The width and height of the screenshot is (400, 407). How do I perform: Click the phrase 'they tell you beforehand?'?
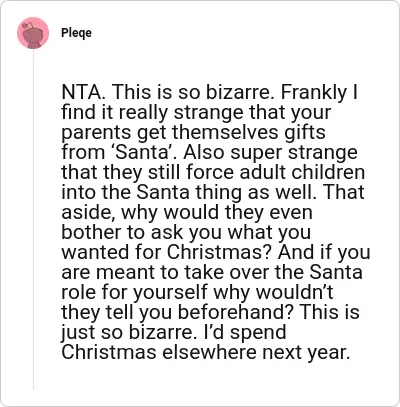pyautogui.click(x=178, y=312)
